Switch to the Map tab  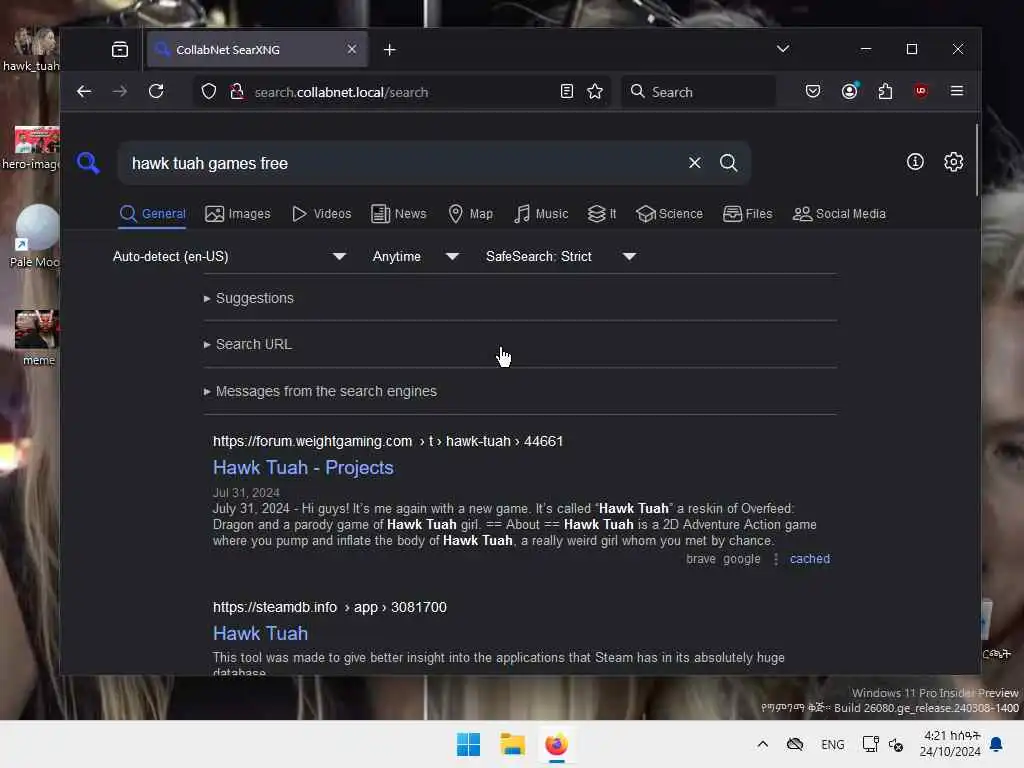point(470,214)
